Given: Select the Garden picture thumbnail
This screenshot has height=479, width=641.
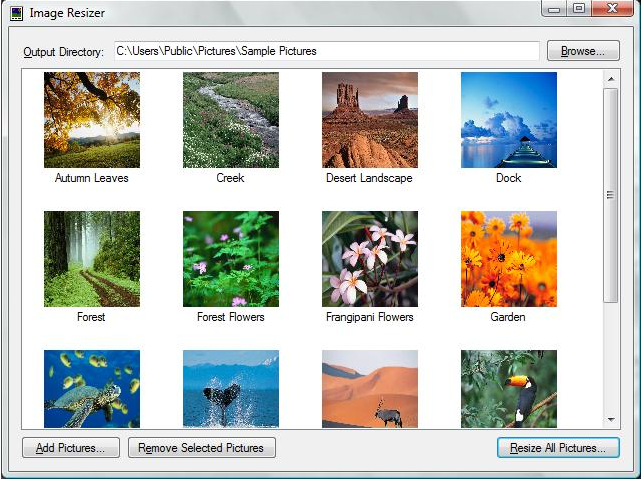Looking at the screenshot, I should [x=509, y=259].
